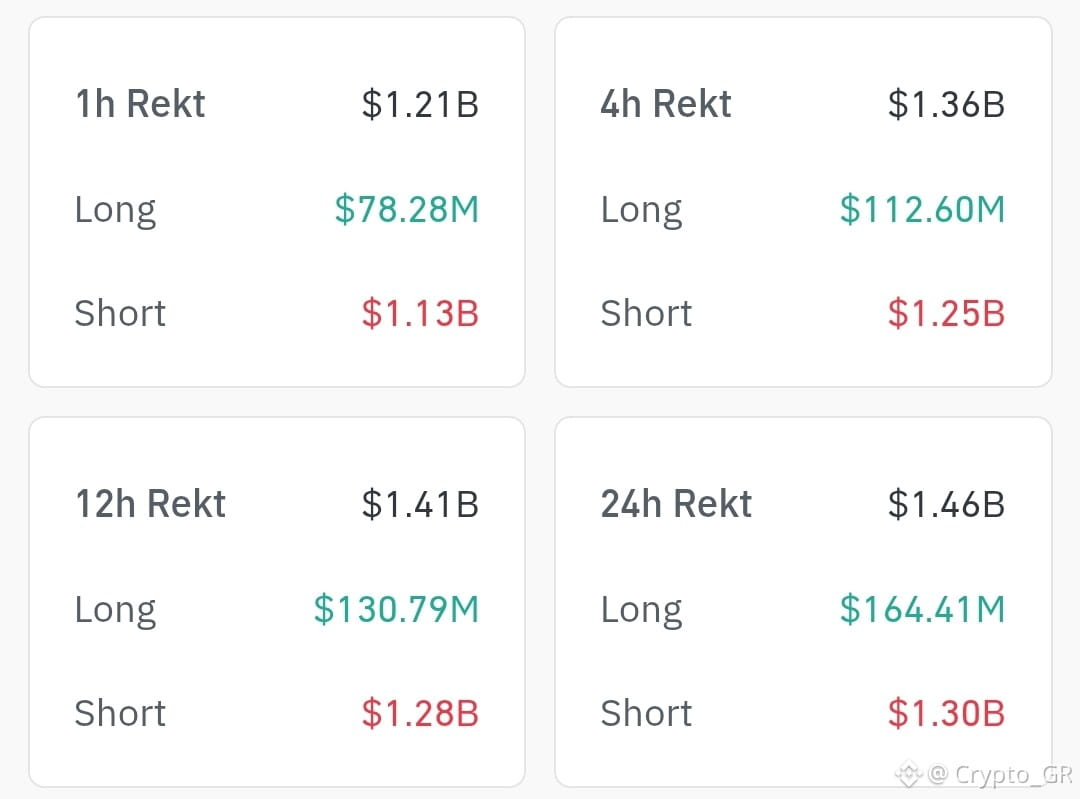Click the Short label in 24h card
This screenshot has height=799, width=1080.
click(x=646, y=713)
